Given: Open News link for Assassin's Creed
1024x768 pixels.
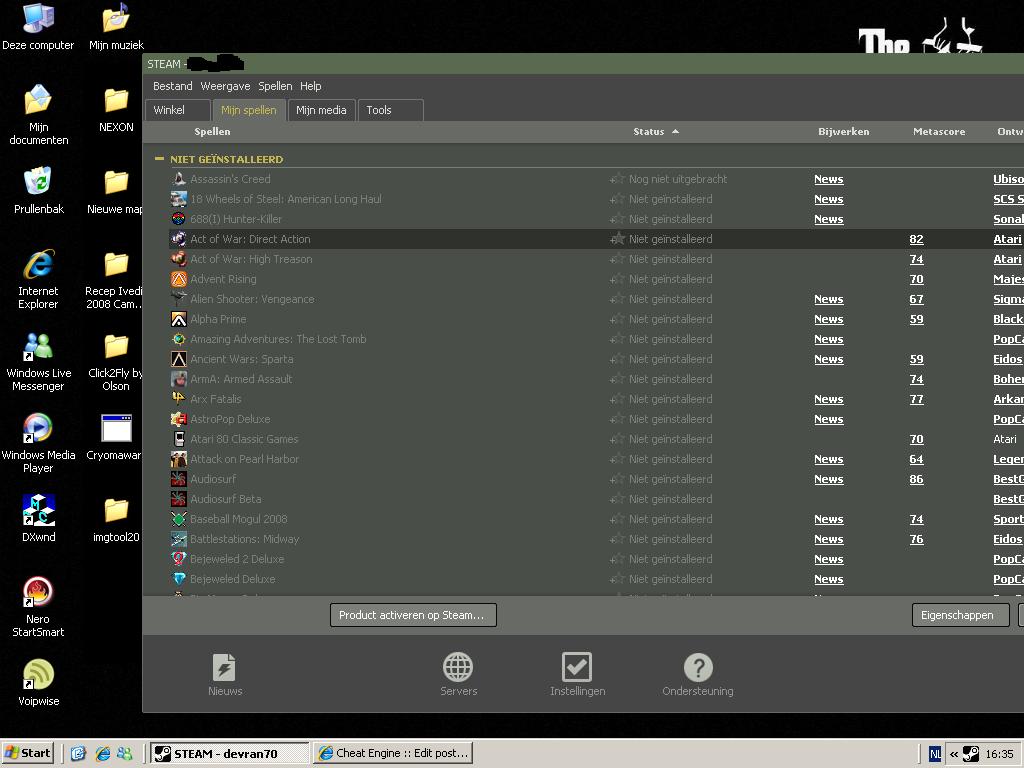Looking at the screenshot, I should click(x=829, y=179).
